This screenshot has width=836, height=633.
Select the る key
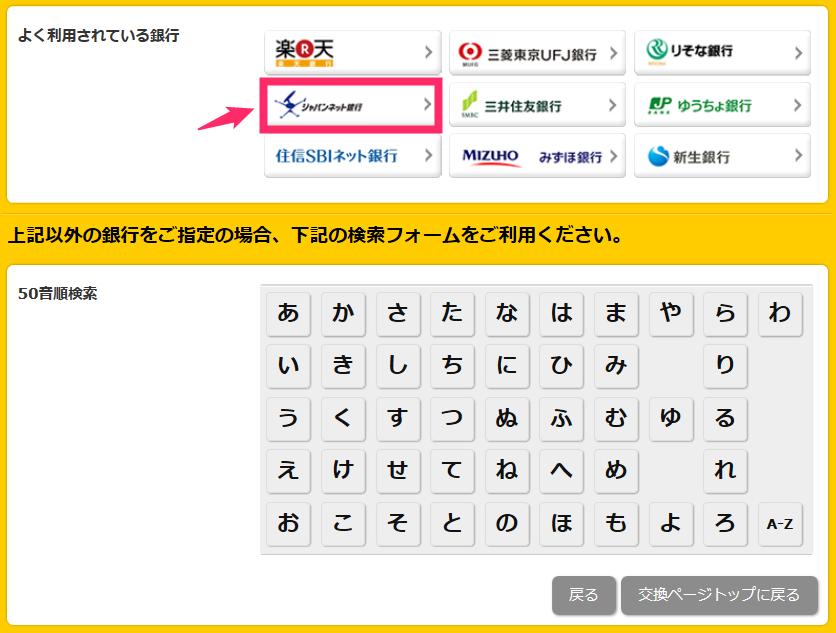726,419
